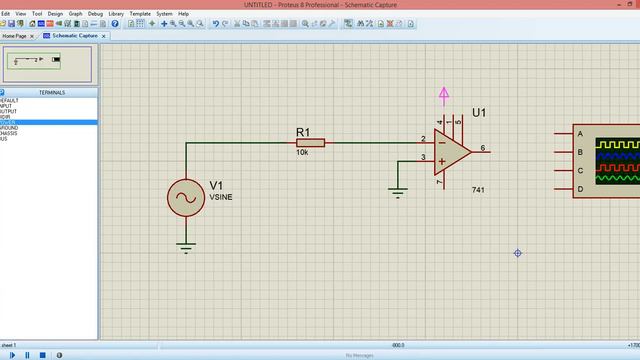Copy selection to clipboard icon
The image size is (640, 360).
[x=246, y=24]
